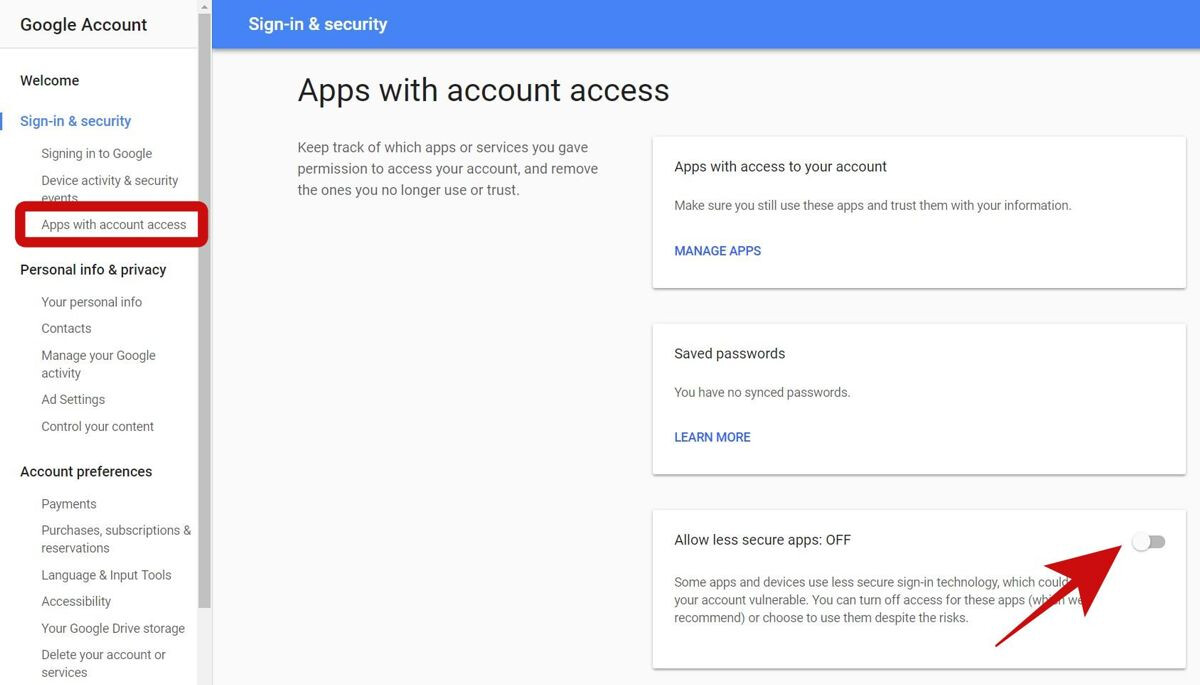Go to the Welcome page

click(x=49, y=81)
